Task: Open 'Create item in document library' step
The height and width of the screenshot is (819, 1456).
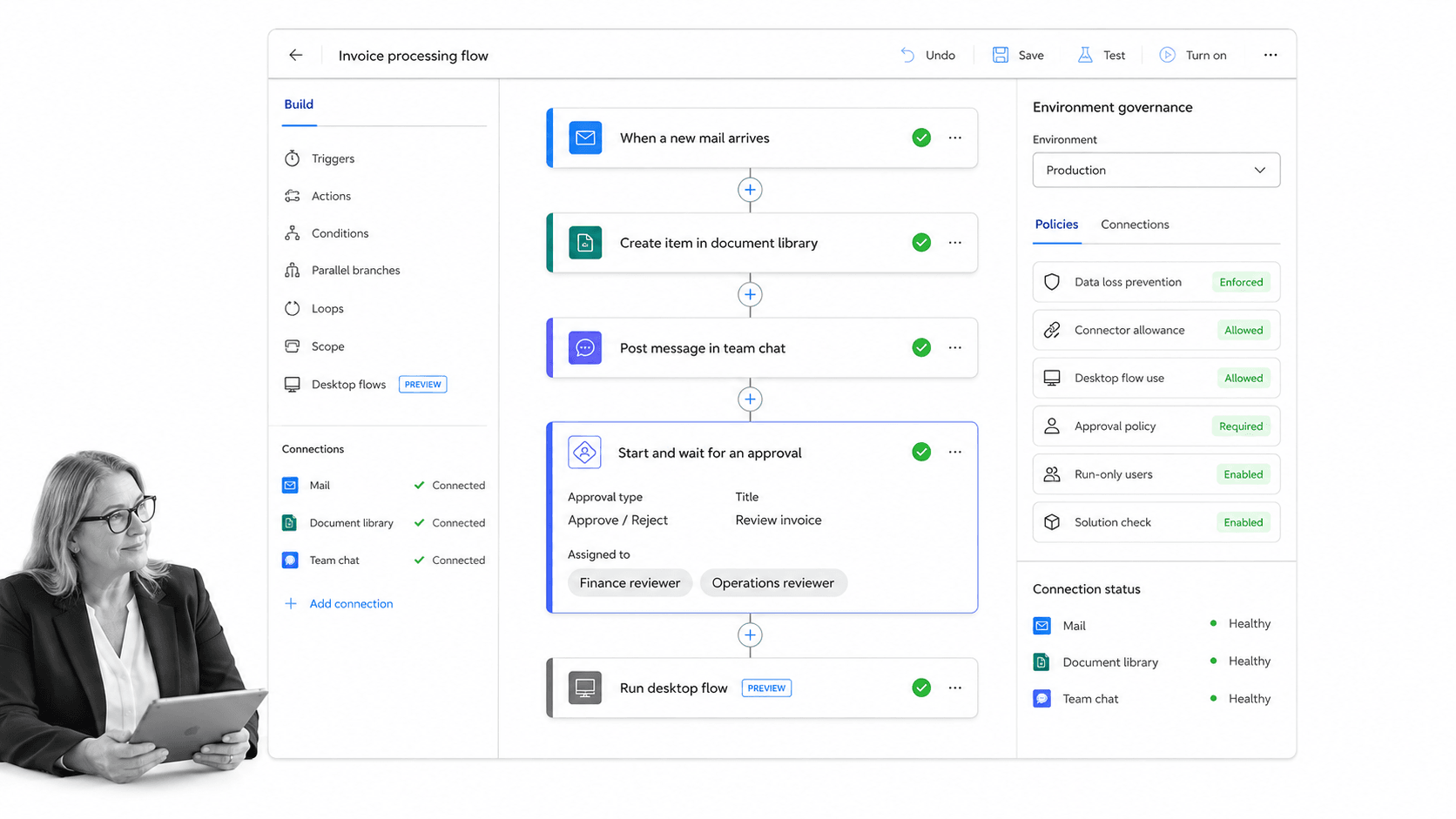Action: (x=762, y=243)
